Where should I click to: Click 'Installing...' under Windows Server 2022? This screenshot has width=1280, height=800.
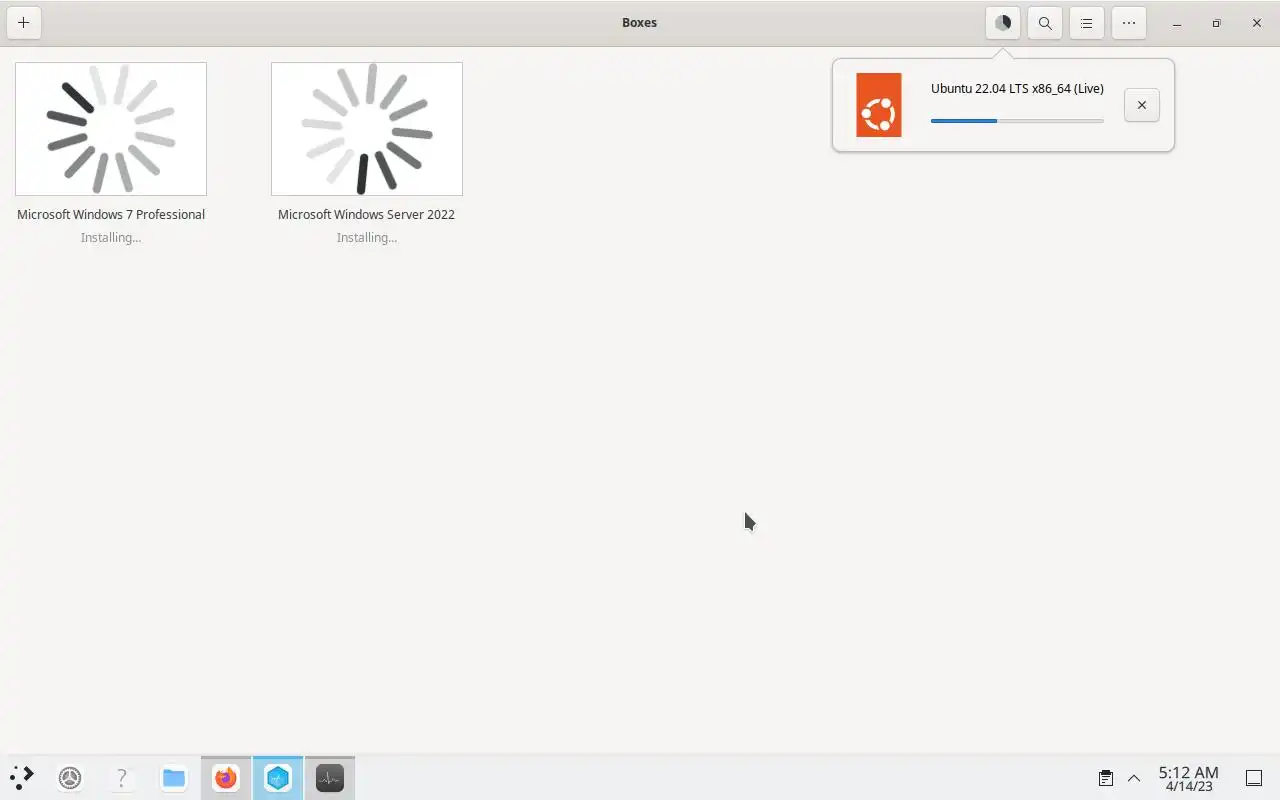(367, 238)
